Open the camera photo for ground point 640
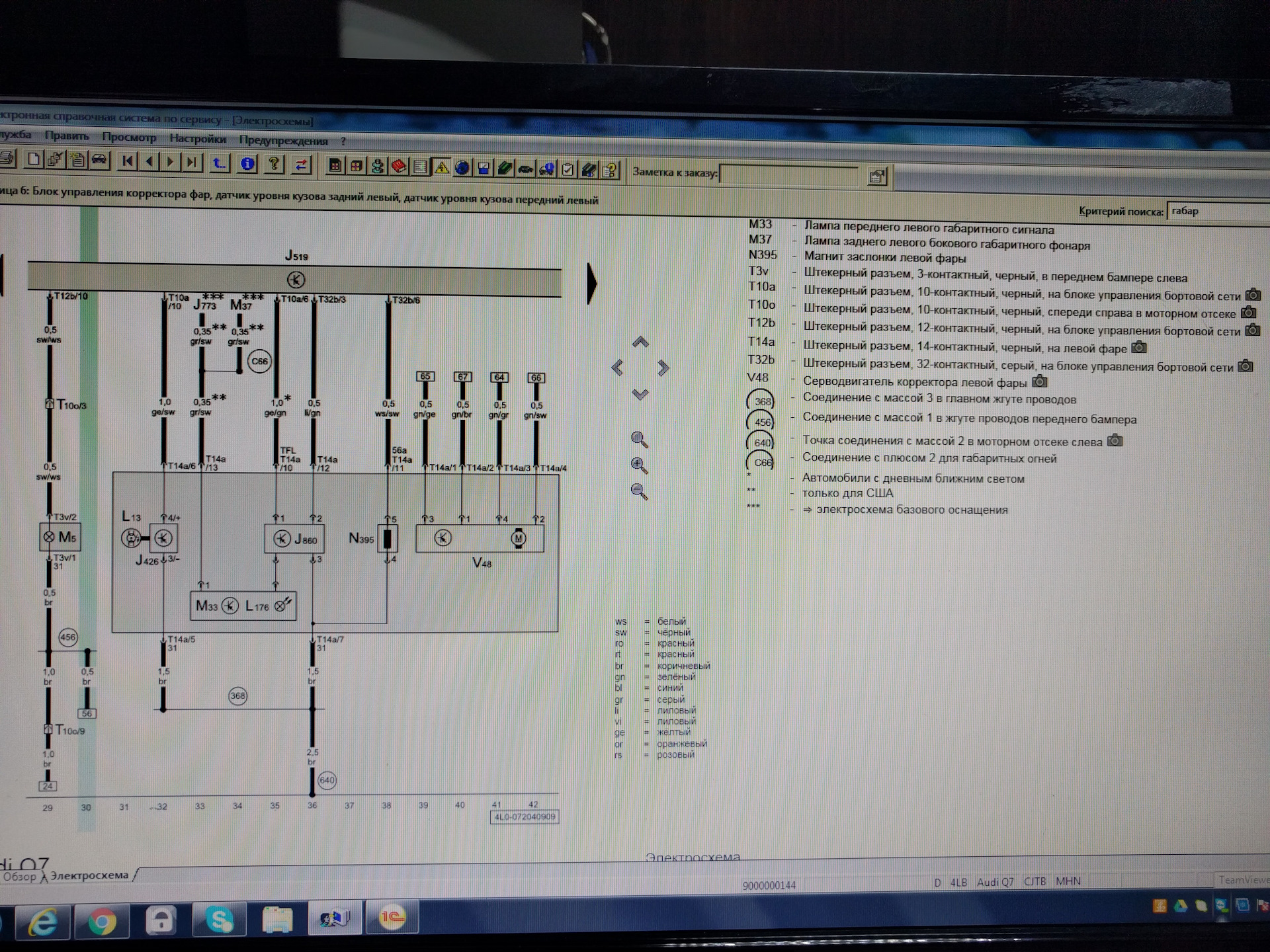Viewport: 1270px width, 952px height. pos(1115,440)
